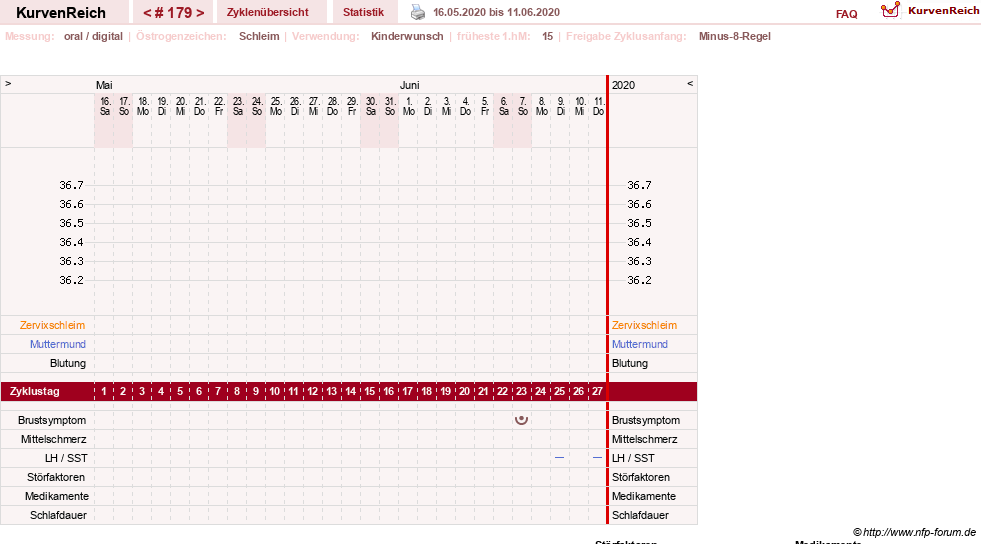The width and height of the screenshot is (981, 544).
Task: Click the left LH / SST row label
Action: pos(66,458)
